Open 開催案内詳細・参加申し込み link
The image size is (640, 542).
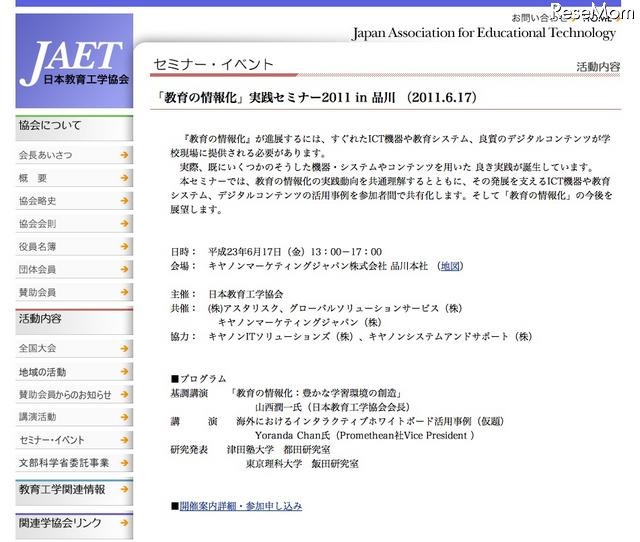[x=241, y=507]
